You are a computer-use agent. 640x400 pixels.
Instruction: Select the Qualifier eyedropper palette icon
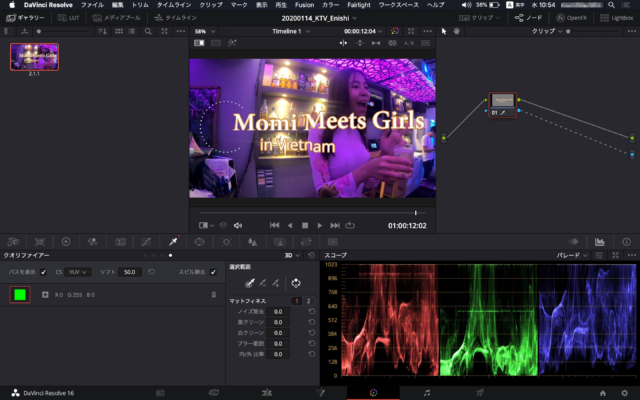pos(173,241)
